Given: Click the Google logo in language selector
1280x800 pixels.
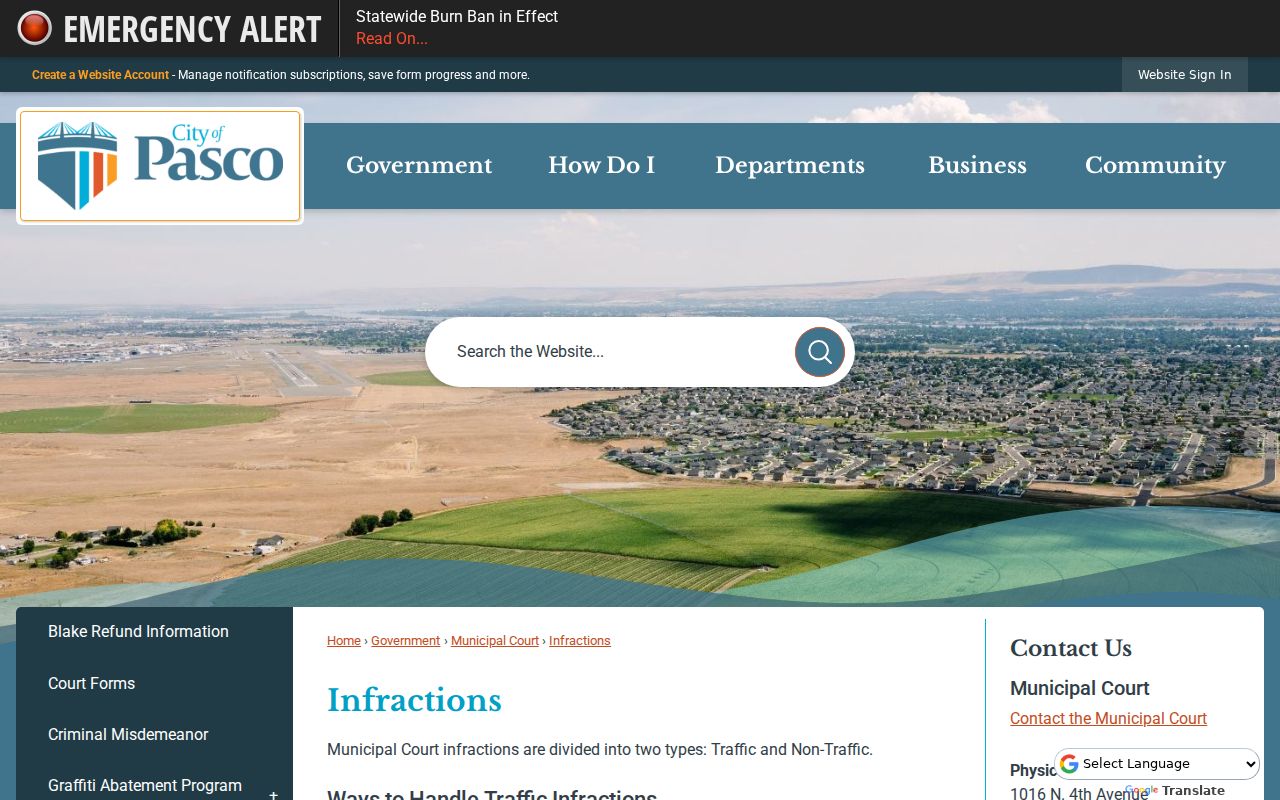Looking at the screenshot, I should tap(1069, 764).
